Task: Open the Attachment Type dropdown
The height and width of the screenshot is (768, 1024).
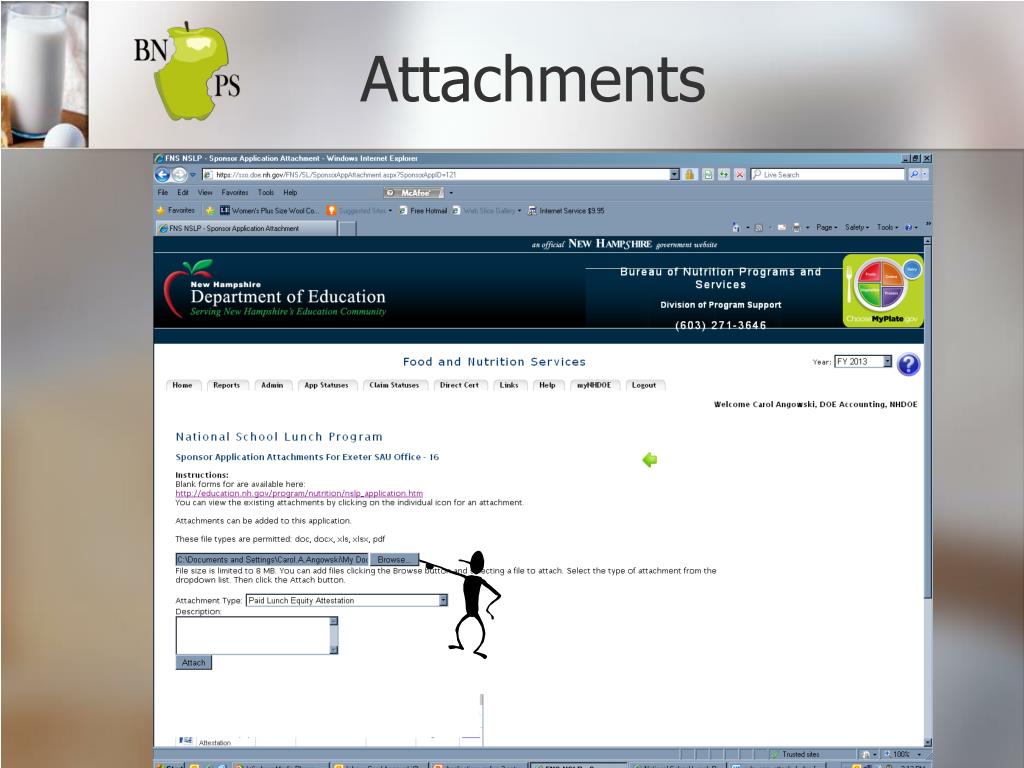Action: coord(346,600)
